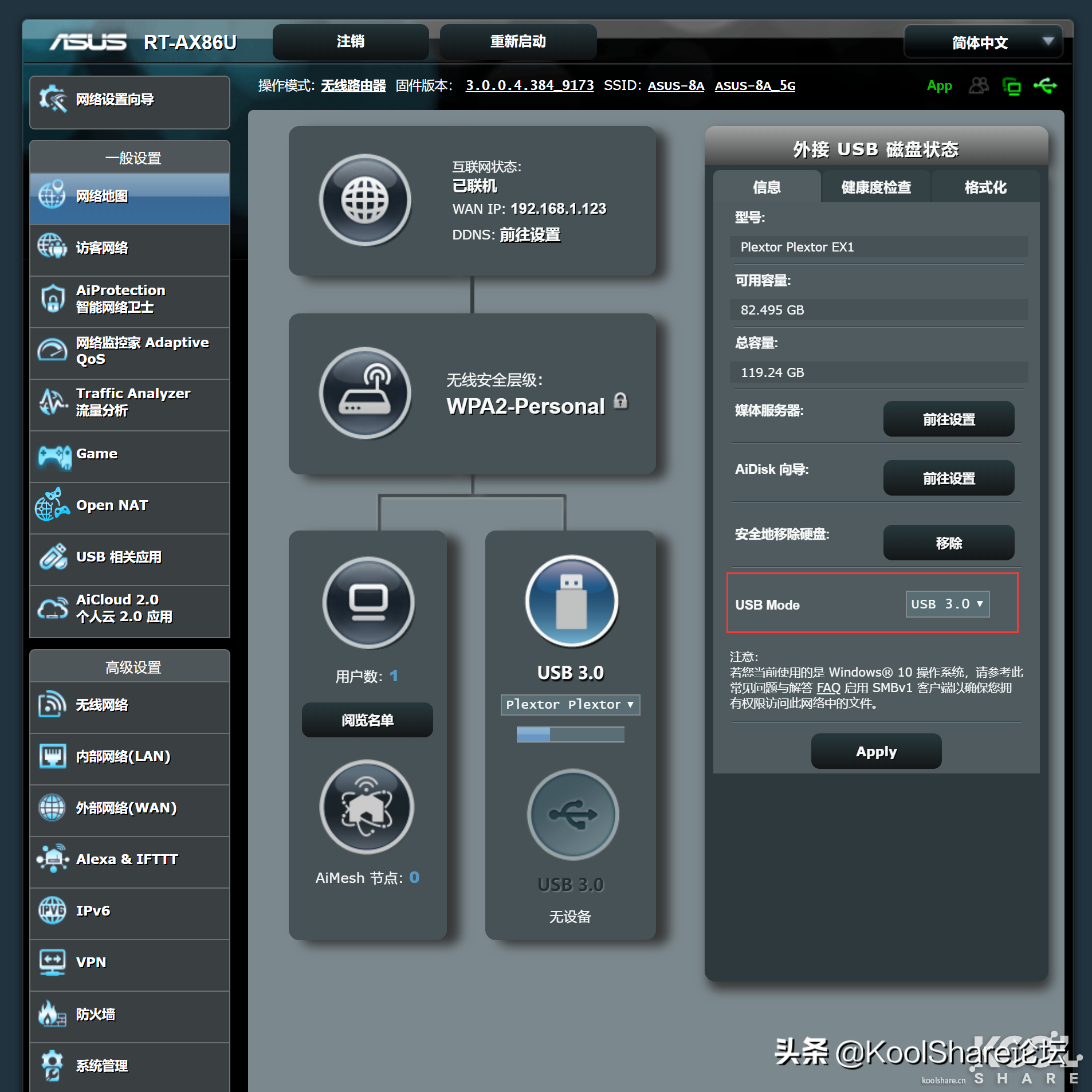Open the USB Mode dropdown

click(x=947, y=604)
